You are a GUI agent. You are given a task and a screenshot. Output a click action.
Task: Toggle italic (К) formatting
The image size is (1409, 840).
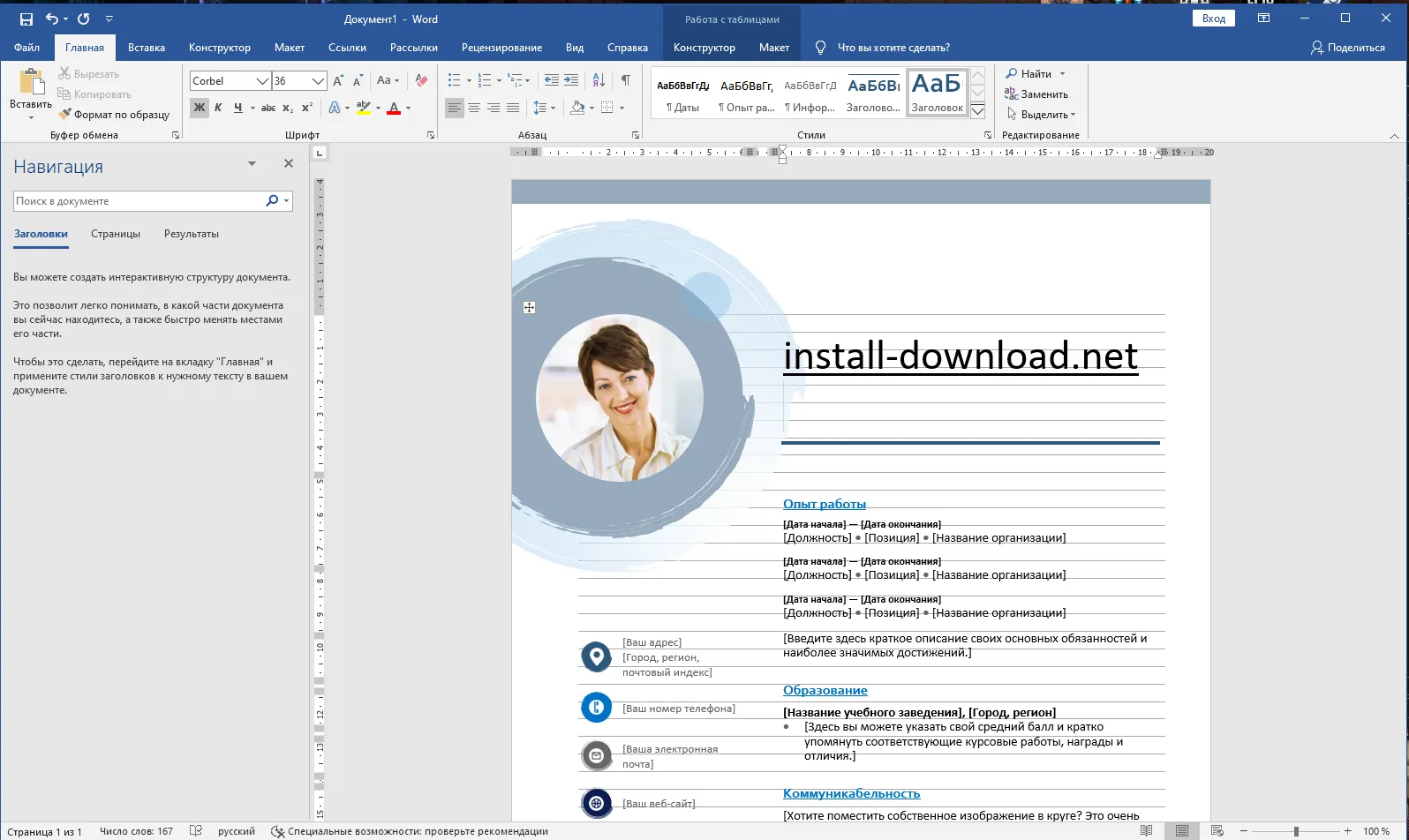[218, 108]
